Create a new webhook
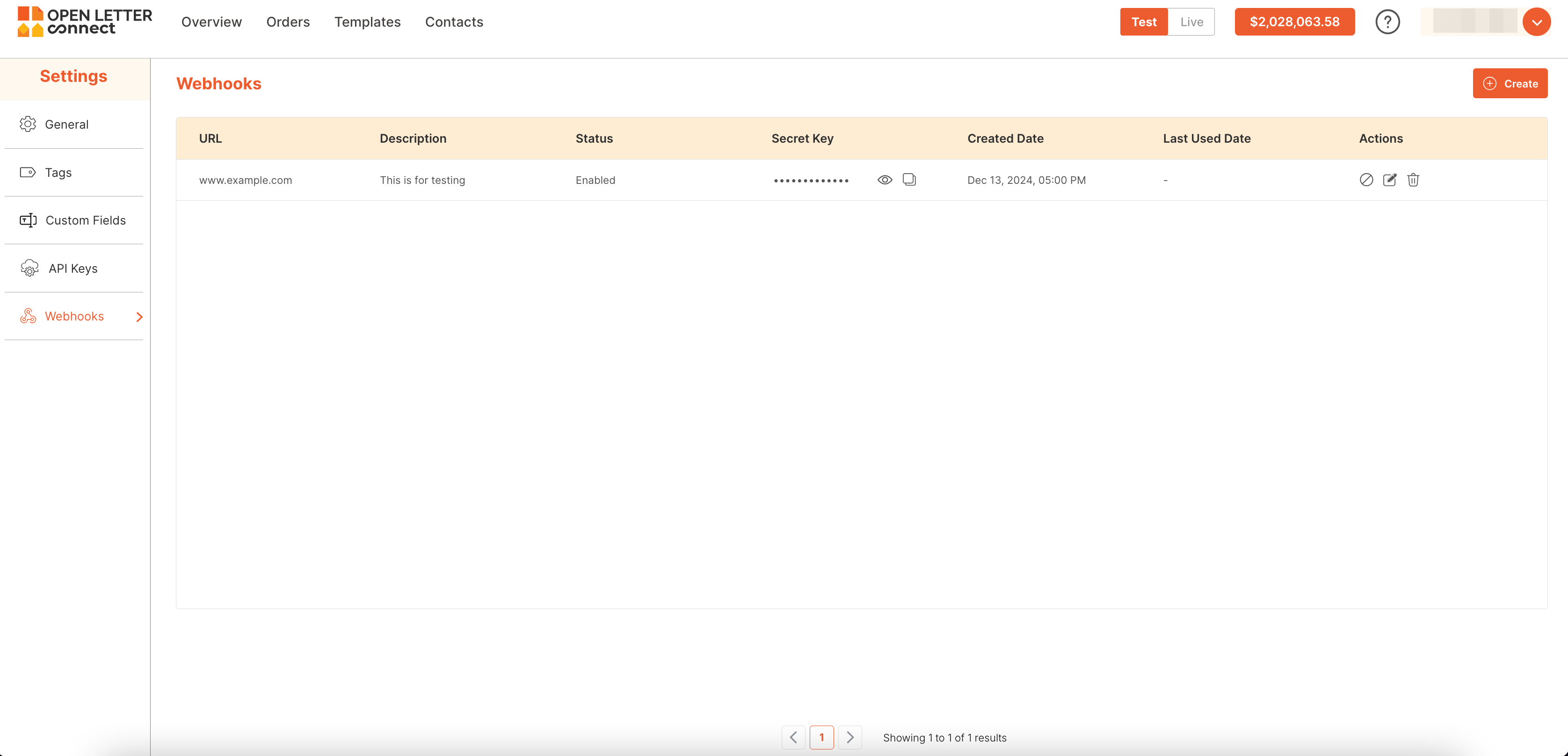The height and width of the screenshot is (756, 1568). coord(1510,83)
